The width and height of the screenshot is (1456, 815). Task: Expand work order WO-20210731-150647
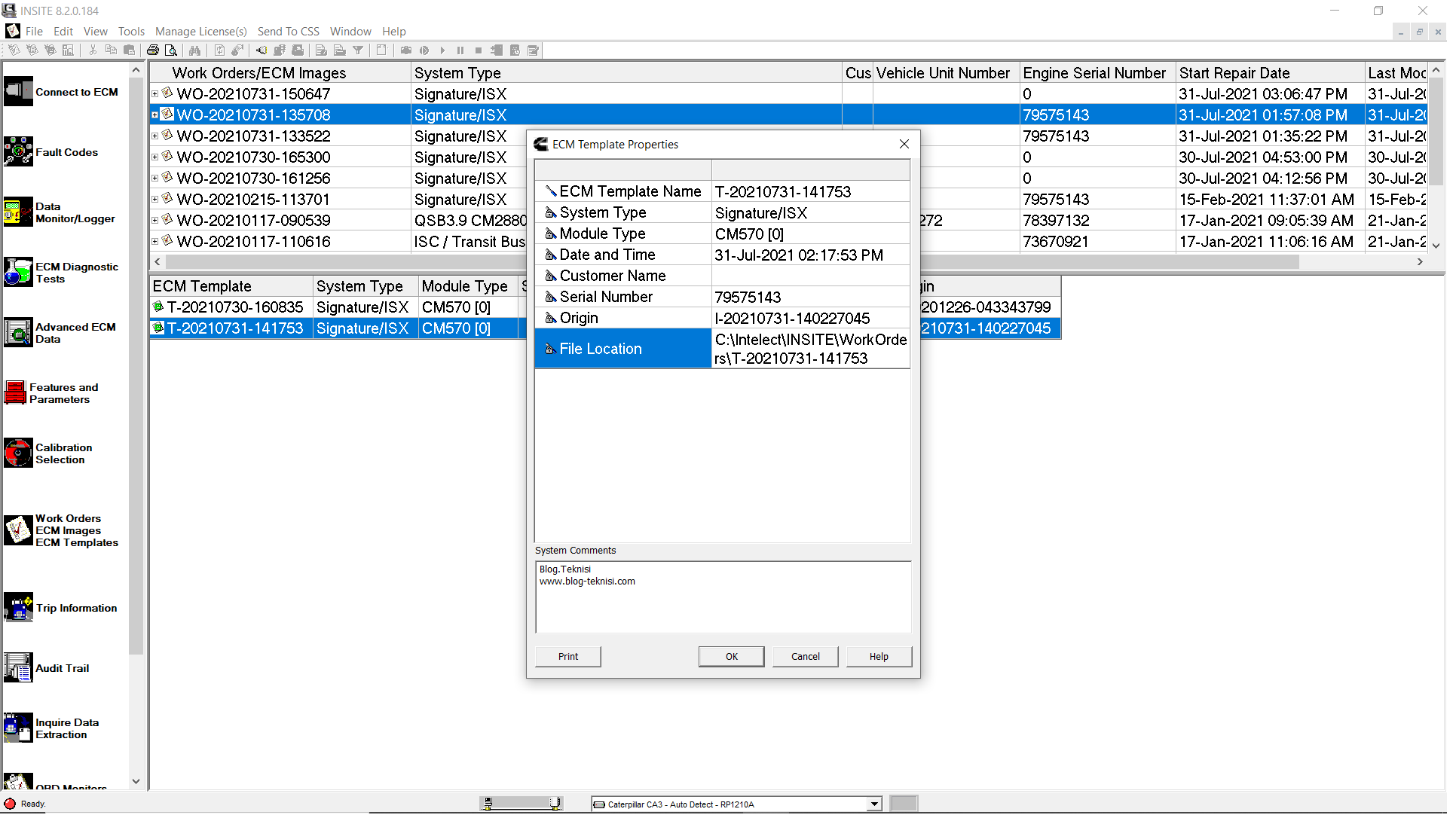click(x=156, y=93)
